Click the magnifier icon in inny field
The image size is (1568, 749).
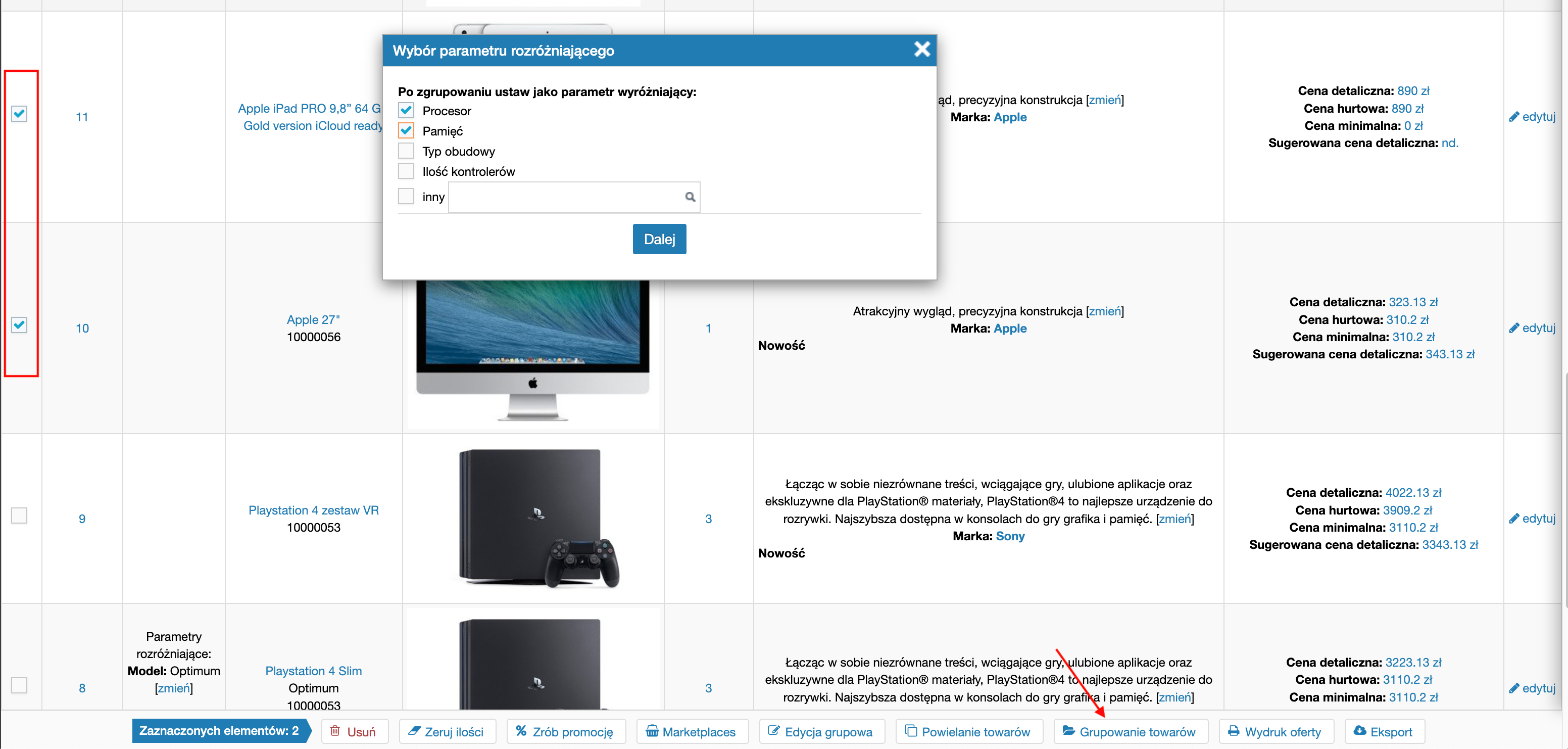pyautogui.click(x=690, y=197)
